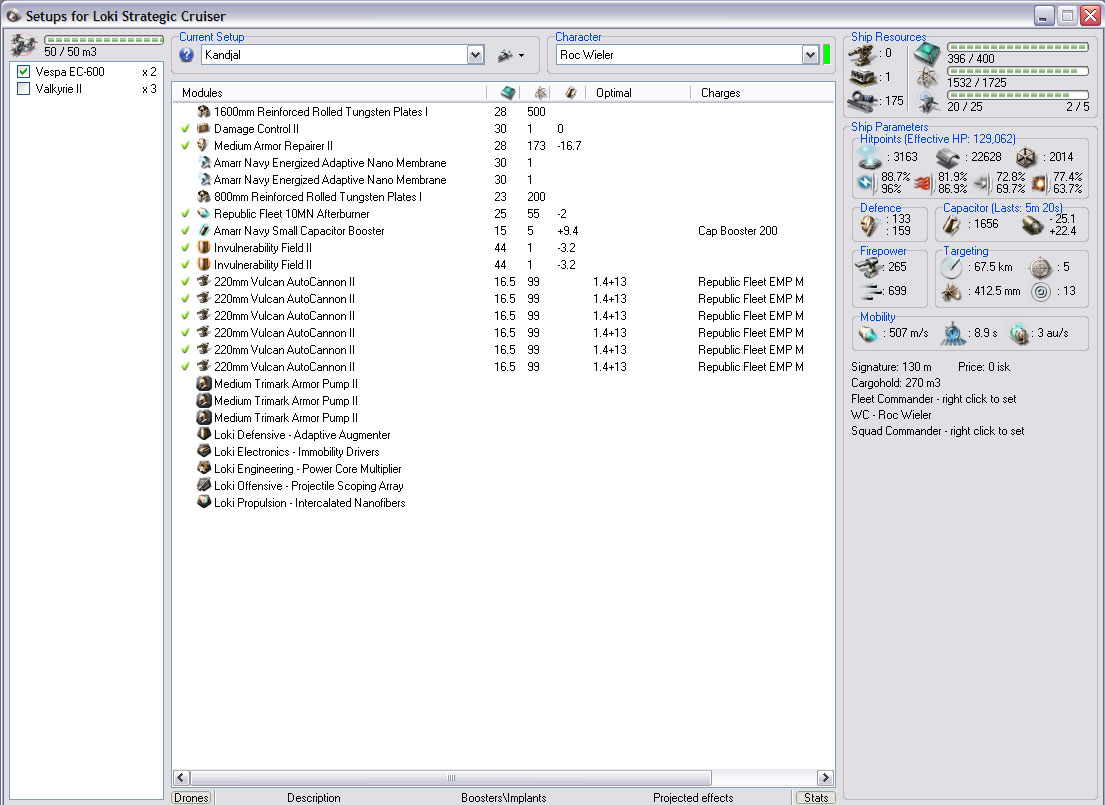Click the Loki Engineering Power Core Multiplier icon
Viewport: 1105px width, 805px height.
(204, 468)
